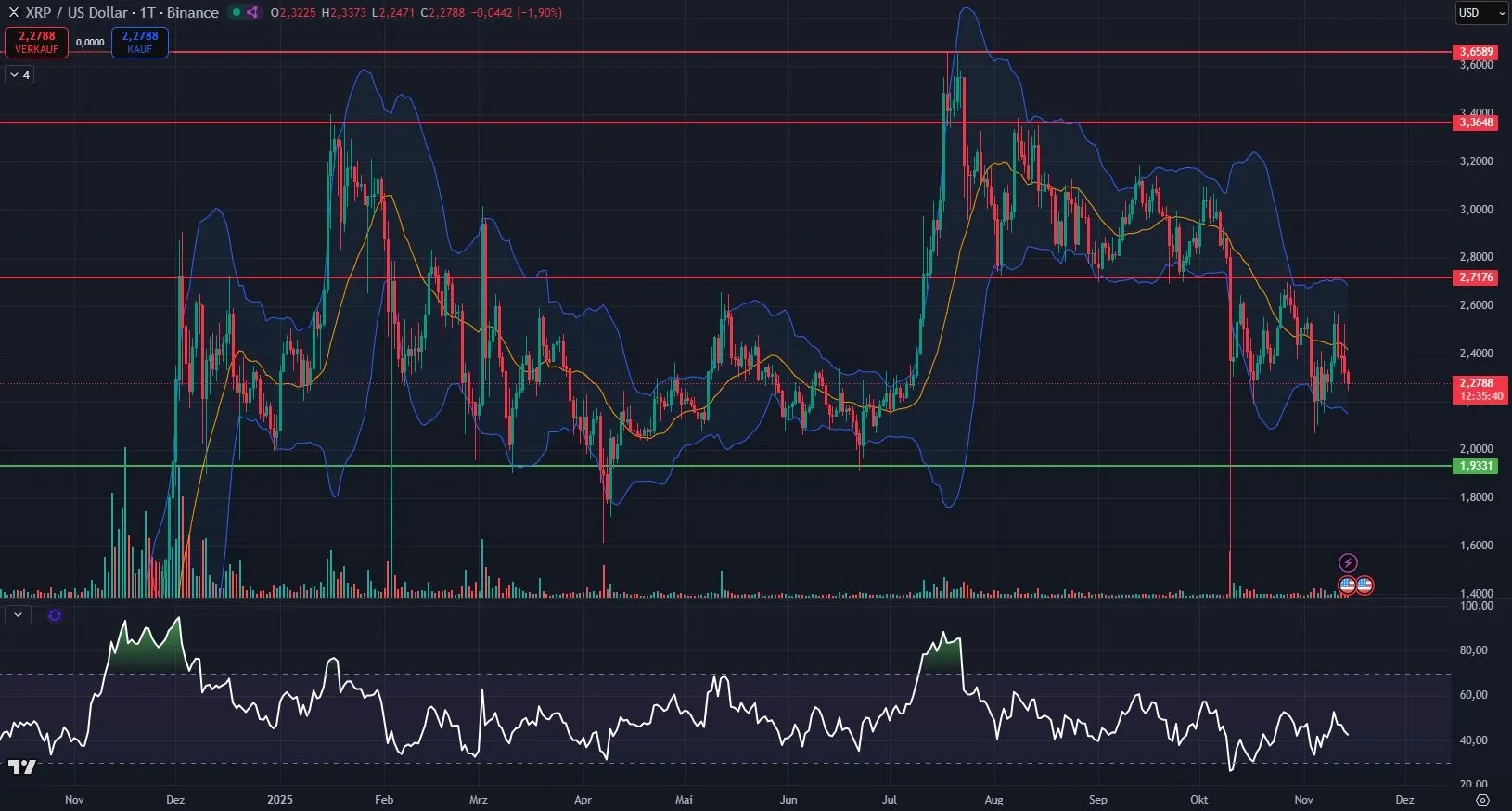Click the TradingView logo
Screen dimensions: 1512x811
22,766
